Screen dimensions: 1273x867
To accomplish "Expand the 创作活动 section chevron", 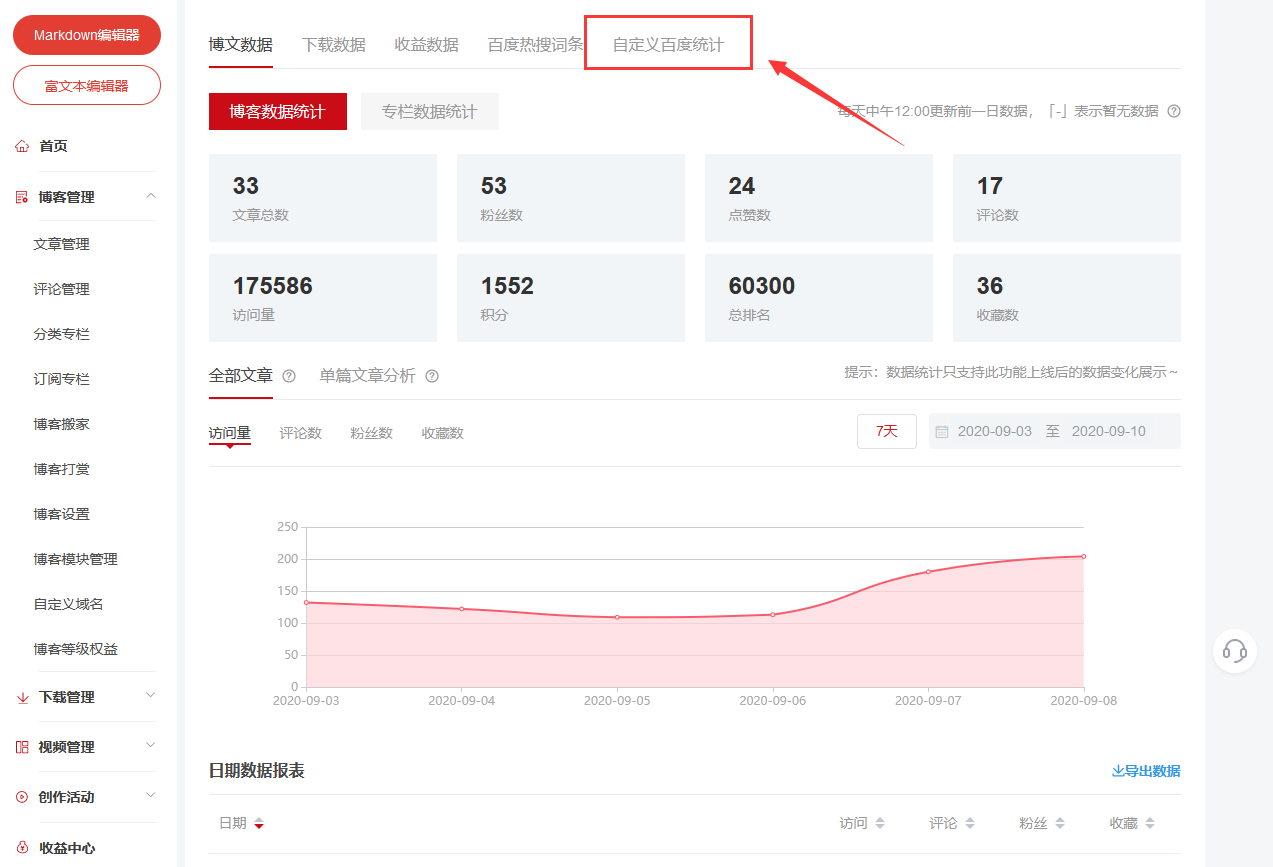I will [151, 795].
